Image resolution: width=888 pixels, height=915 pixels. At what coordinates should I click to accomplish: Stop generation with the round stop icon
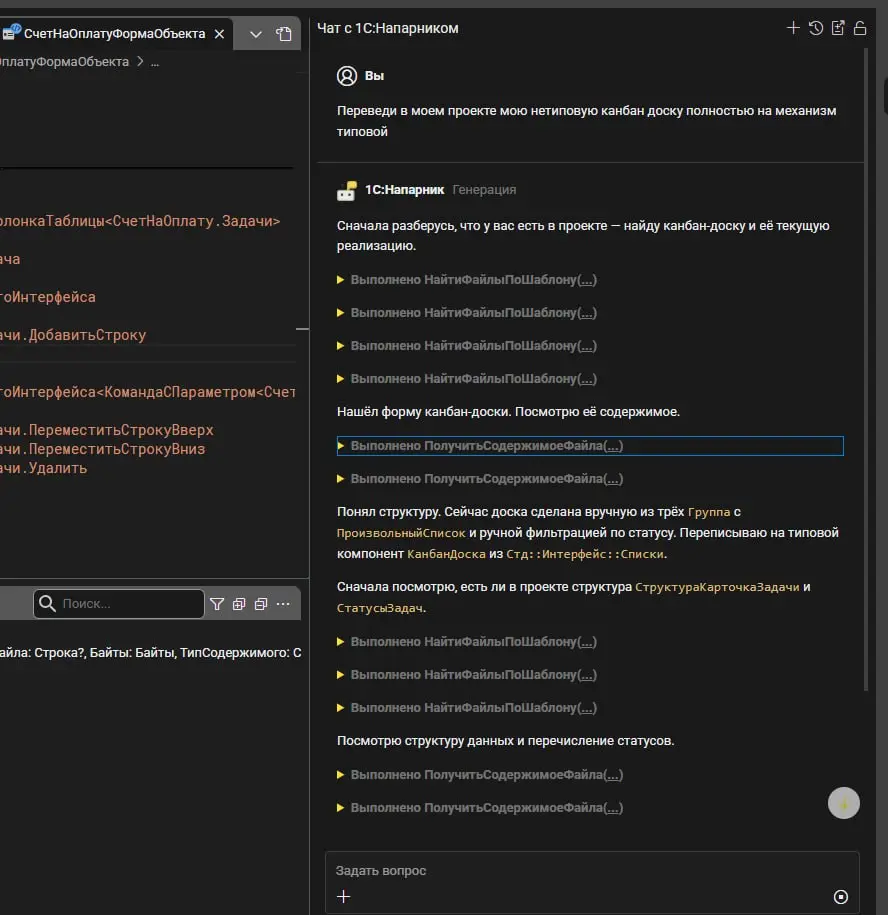click(x=841, y=896)
